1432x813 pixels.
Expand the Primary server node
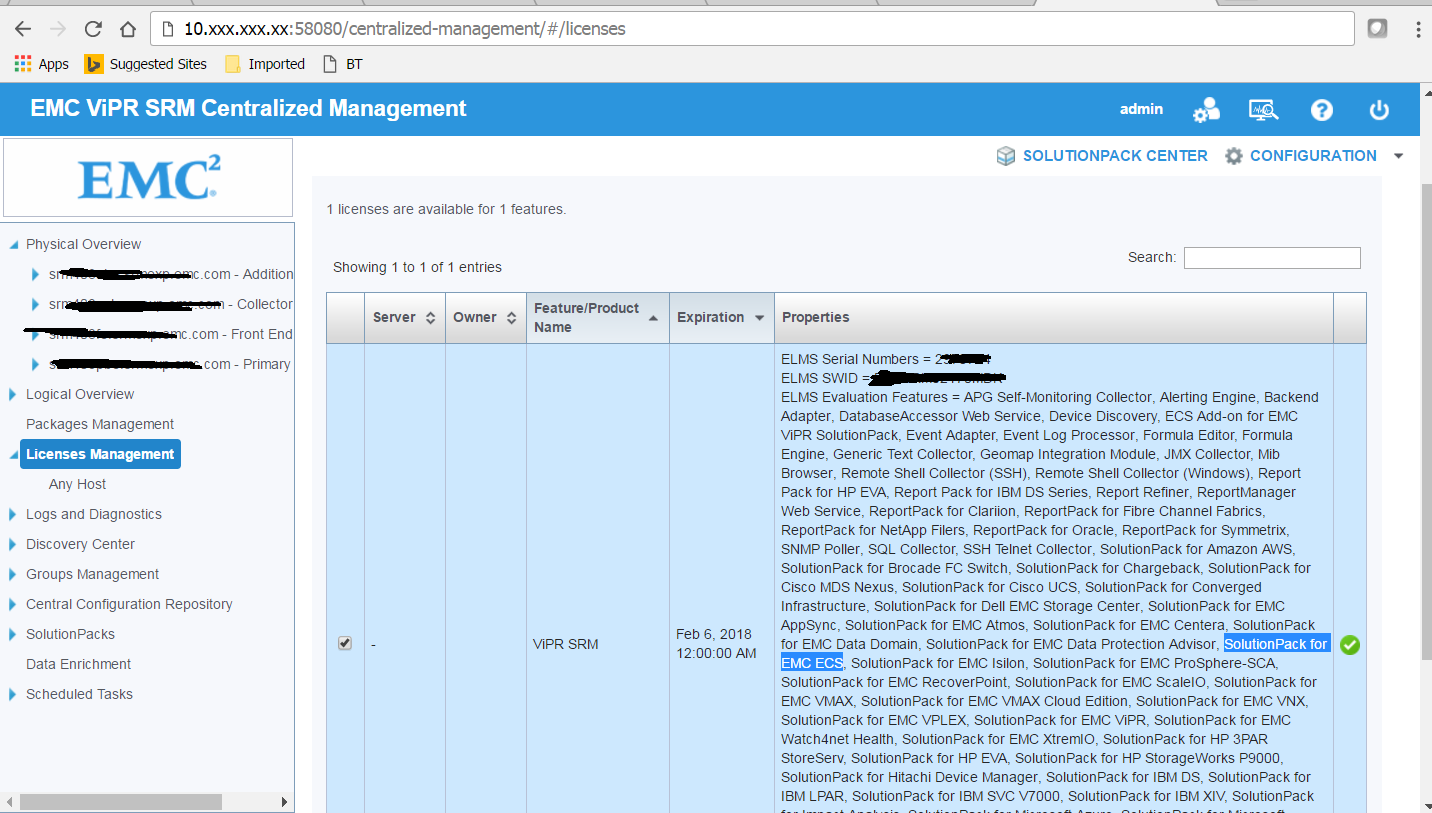point(36,364)
